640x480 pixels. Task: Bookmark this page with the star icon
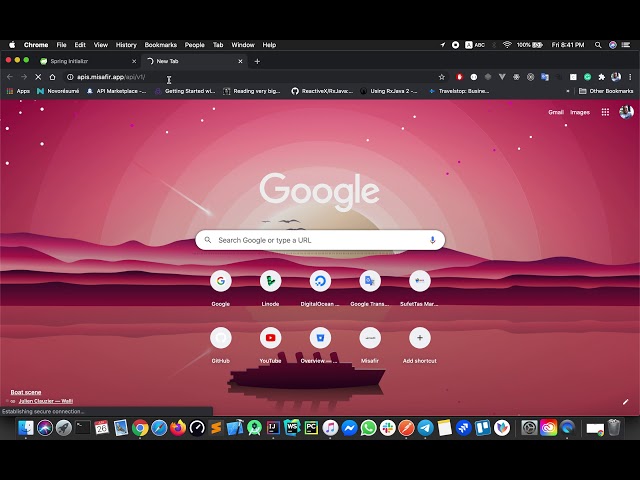[441, 77]
